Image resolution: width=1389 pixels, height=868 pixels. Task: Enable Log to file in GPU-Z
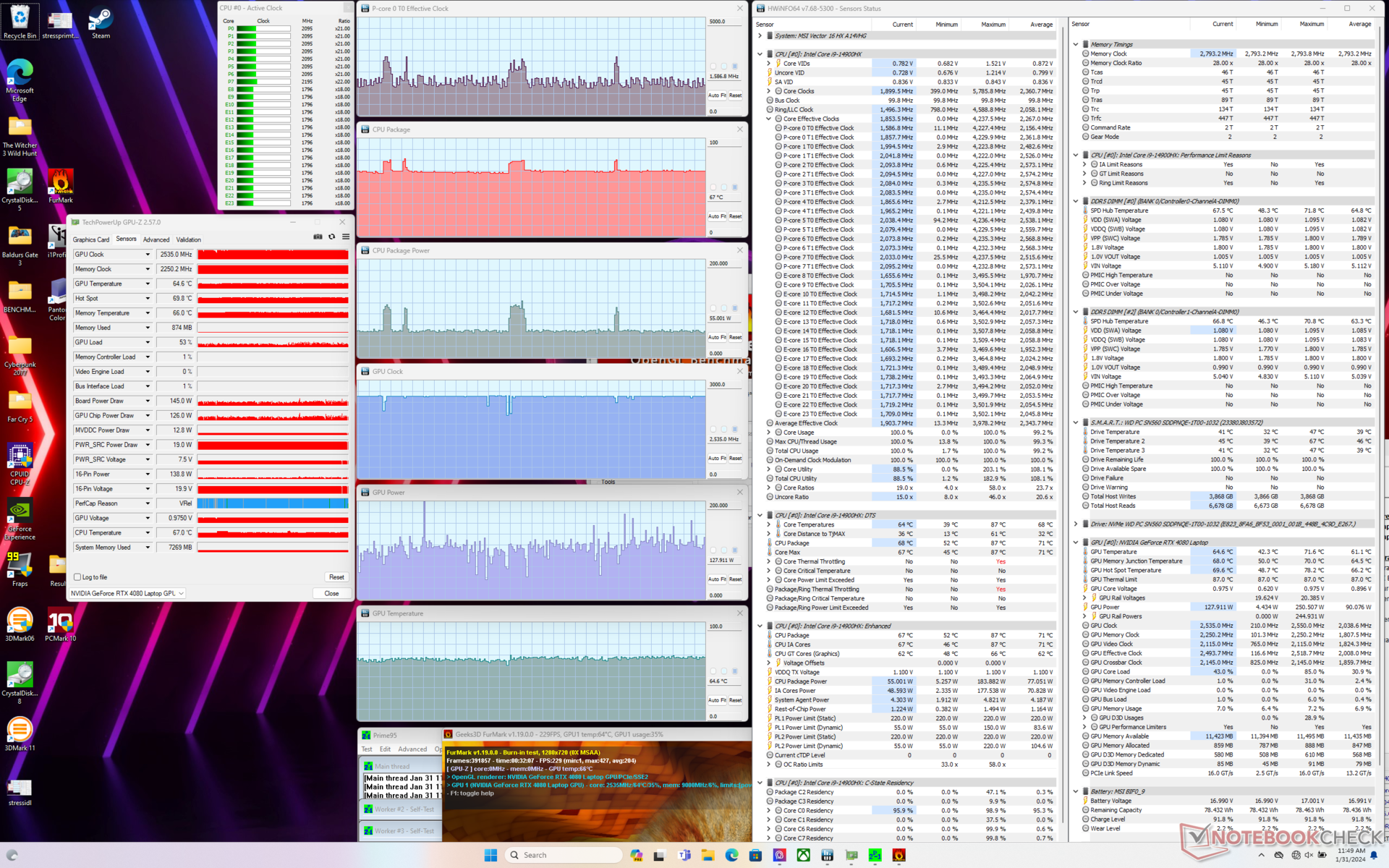[x=77, y=577]
